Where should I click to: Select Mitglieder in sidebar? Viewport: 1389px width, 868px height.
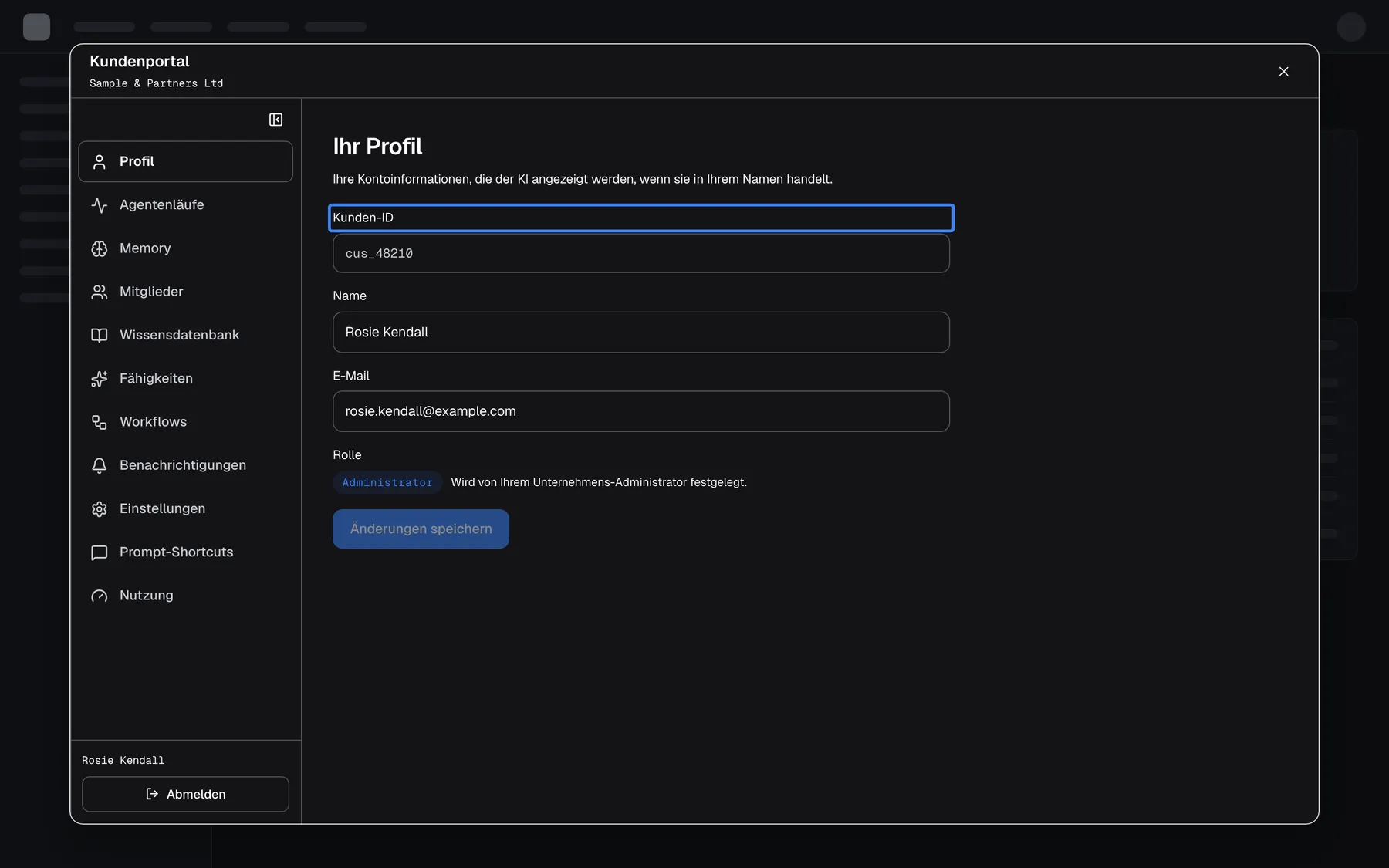[x=185, y=292]
